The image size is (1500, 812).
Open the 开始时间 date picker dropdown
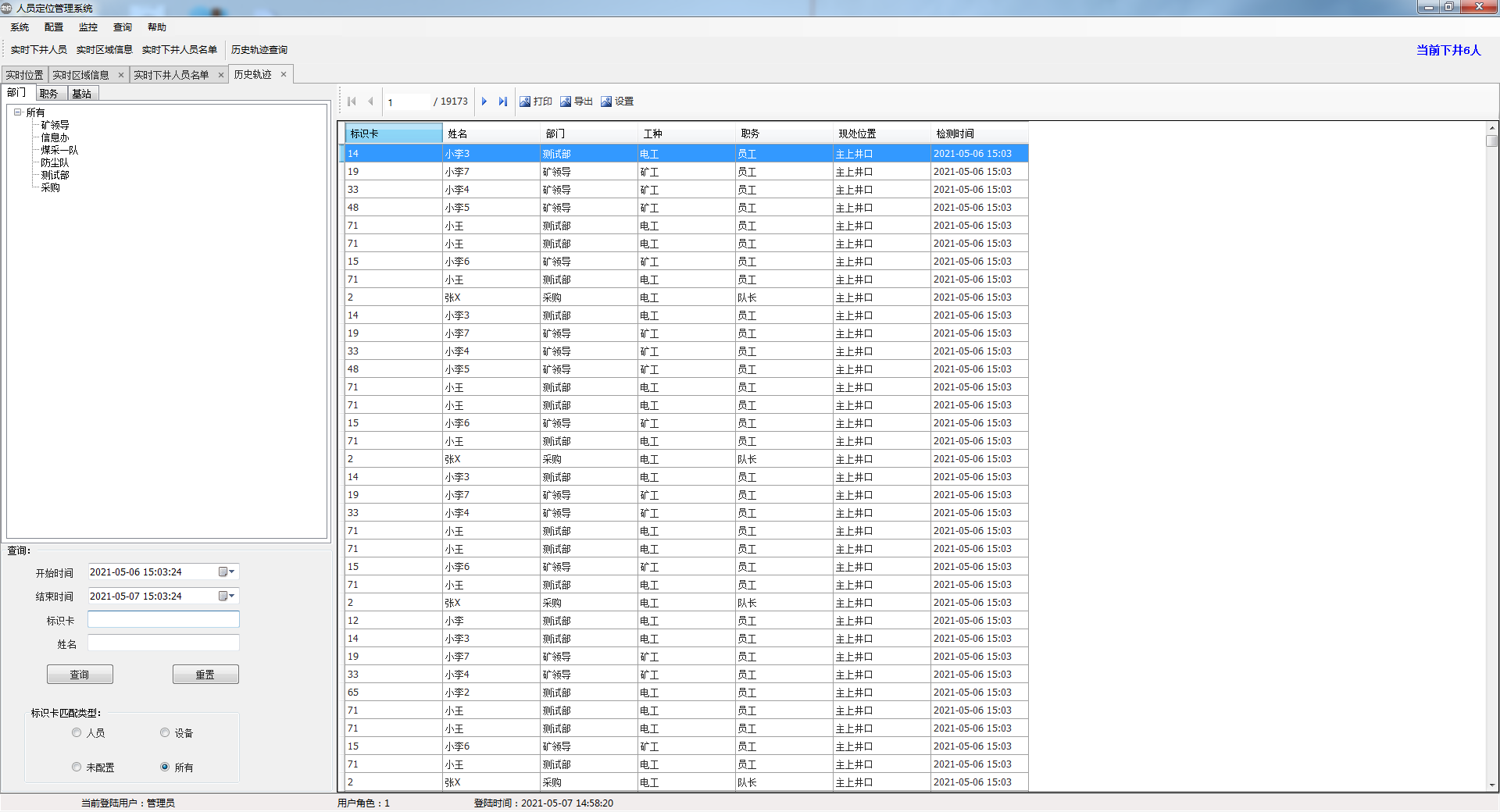(x=227, y=572)
